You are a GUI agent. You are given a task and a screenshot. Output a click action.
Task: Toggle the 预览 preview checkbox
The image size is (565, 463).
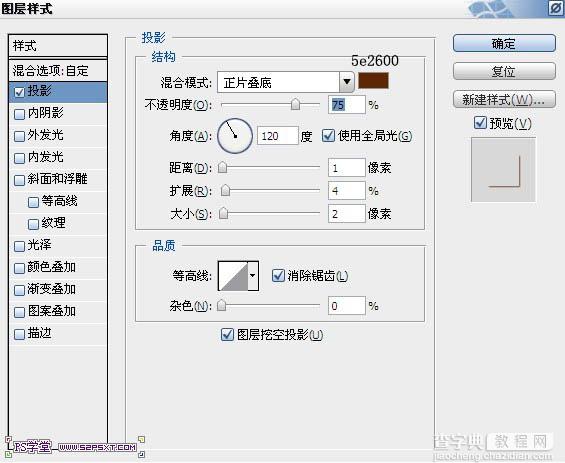point(480,123)
